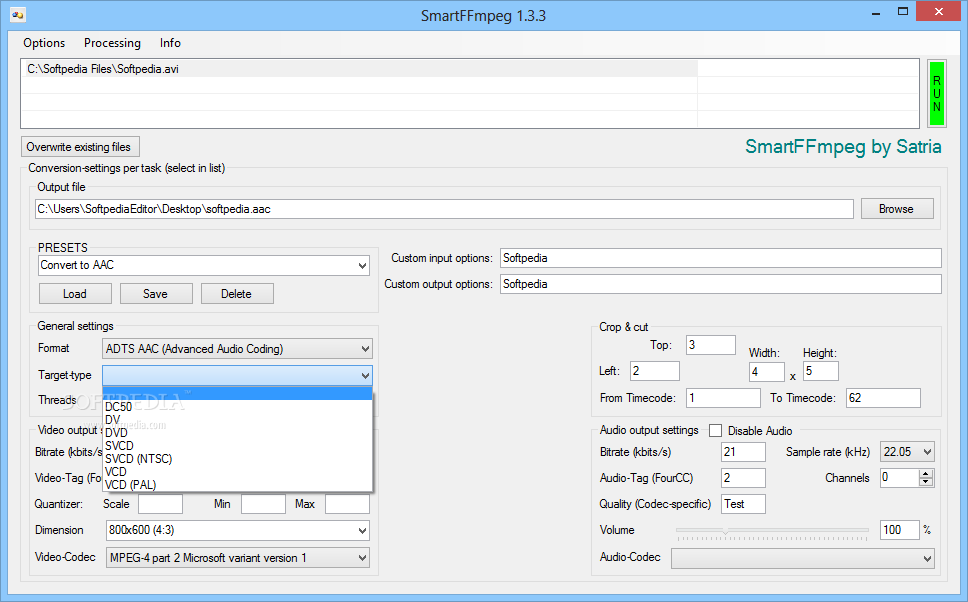The image size is (968, 602).
Task: Click the Quantizer Min field
Action: point(264,504)
